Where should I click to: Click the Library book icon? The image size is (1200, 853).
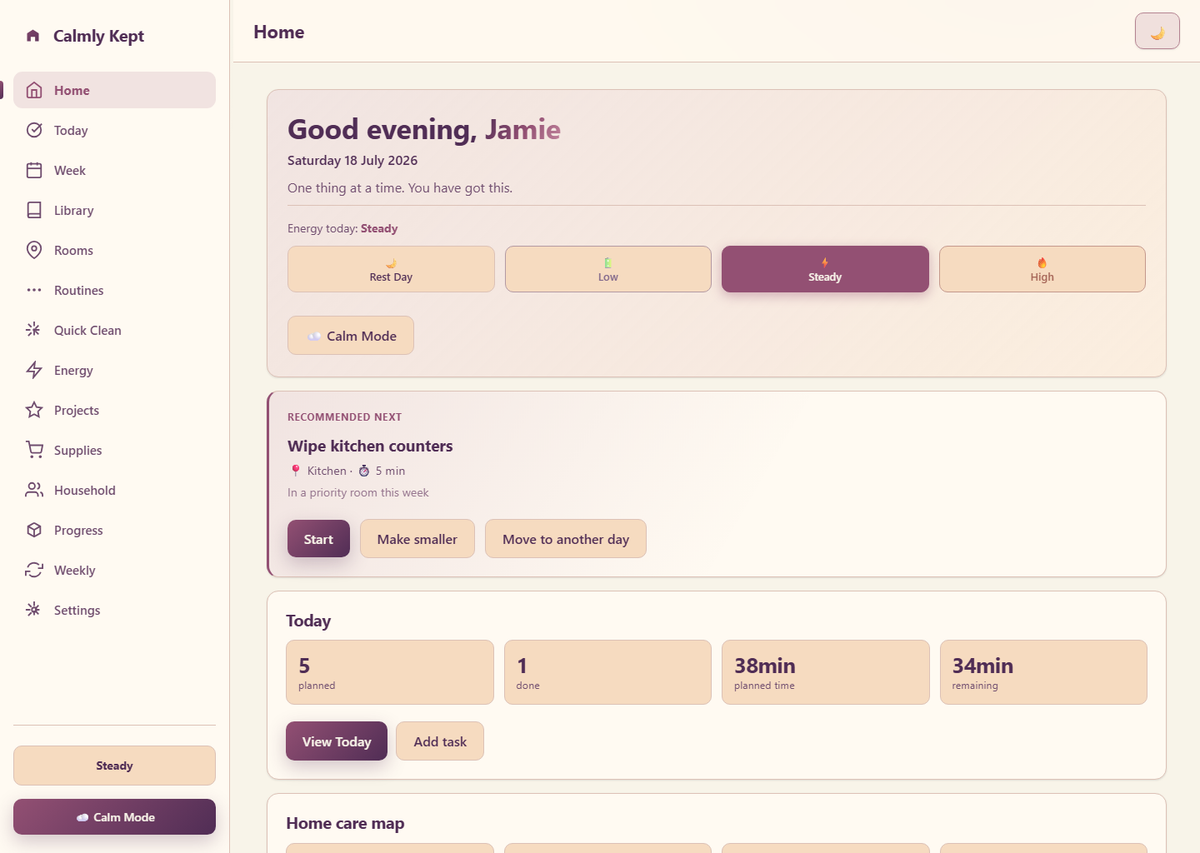pos(34,210)
